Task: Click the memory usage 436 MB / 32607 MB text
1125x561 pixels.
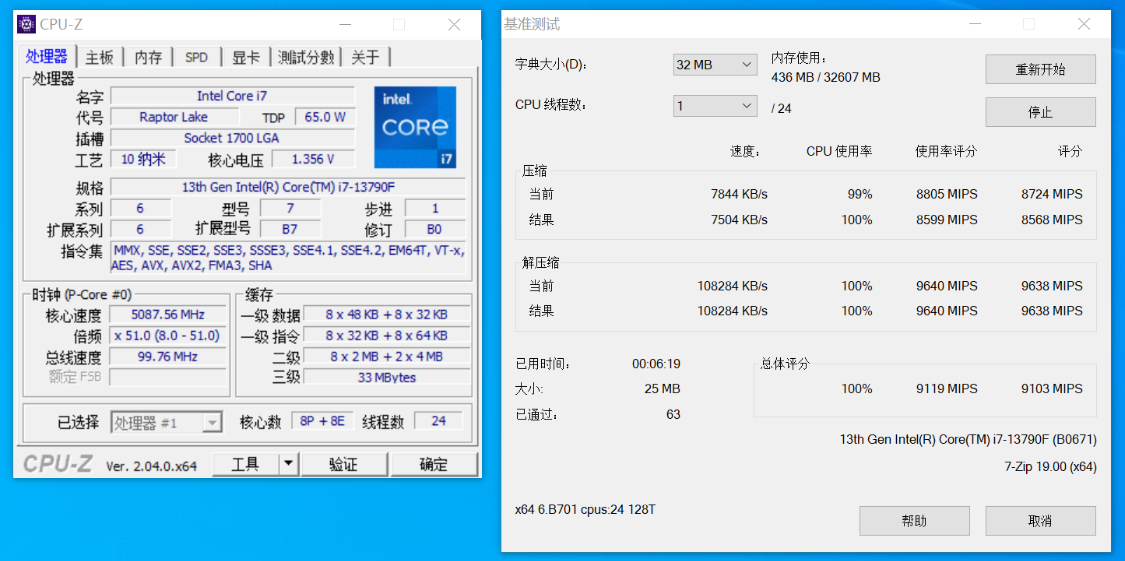Action: [825, 77]
